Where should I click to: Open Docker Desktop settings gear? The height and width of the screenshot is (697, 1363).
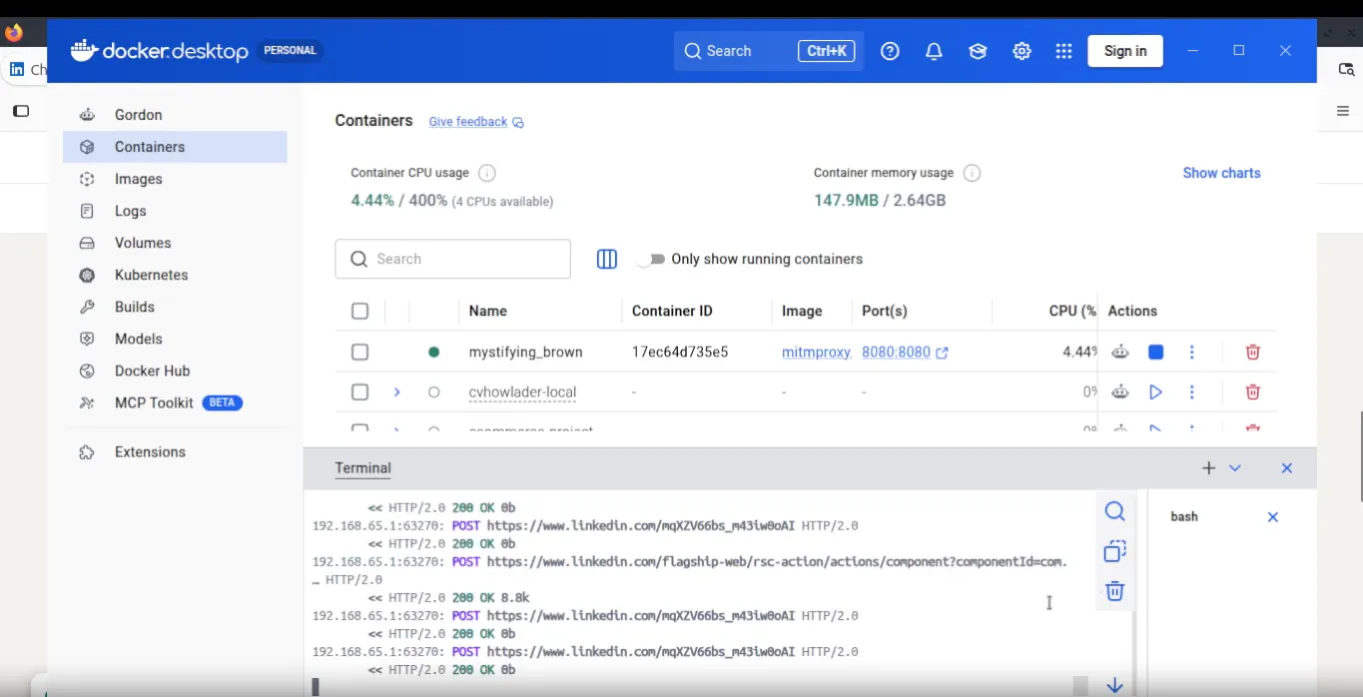[x=1022, y=51]
